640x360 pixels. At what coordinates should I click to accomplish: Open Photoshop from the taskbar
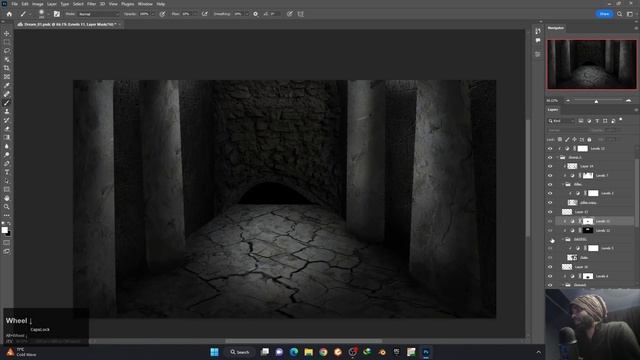point(426,352)
